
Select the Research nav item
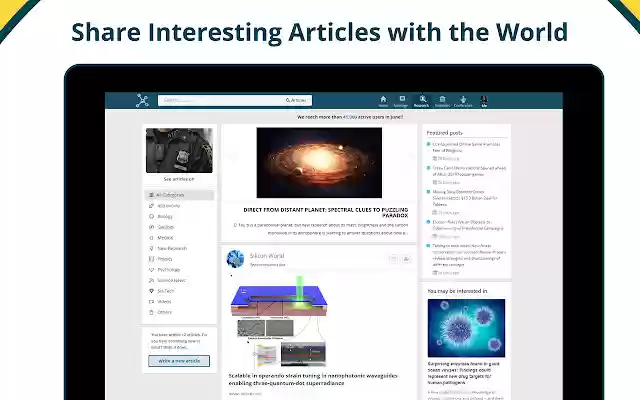(x=422, y=101)
